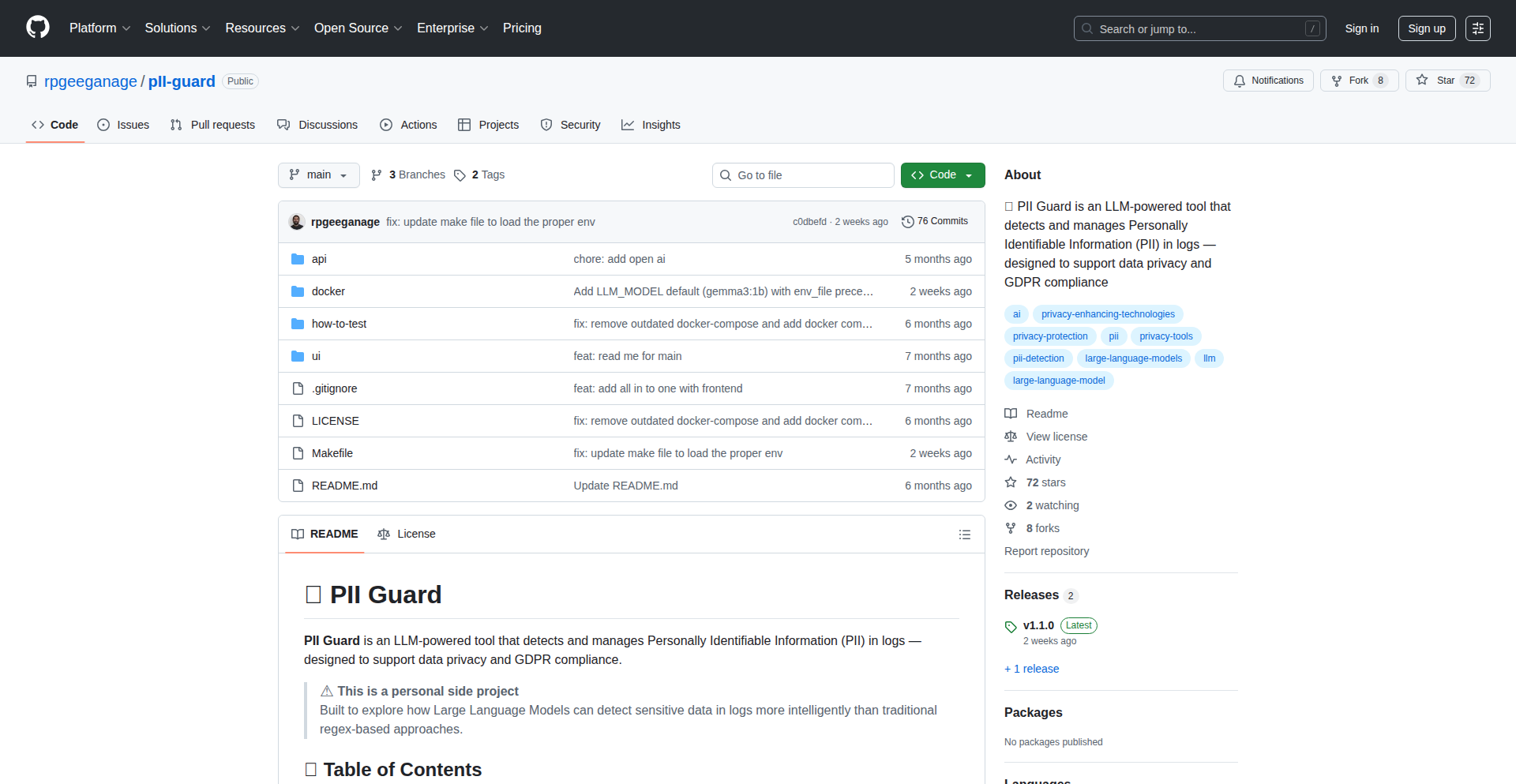Viewport: 1516px width, 784px height.
Task: Select the README tab in file viewer
Action: tap(325, 535)
